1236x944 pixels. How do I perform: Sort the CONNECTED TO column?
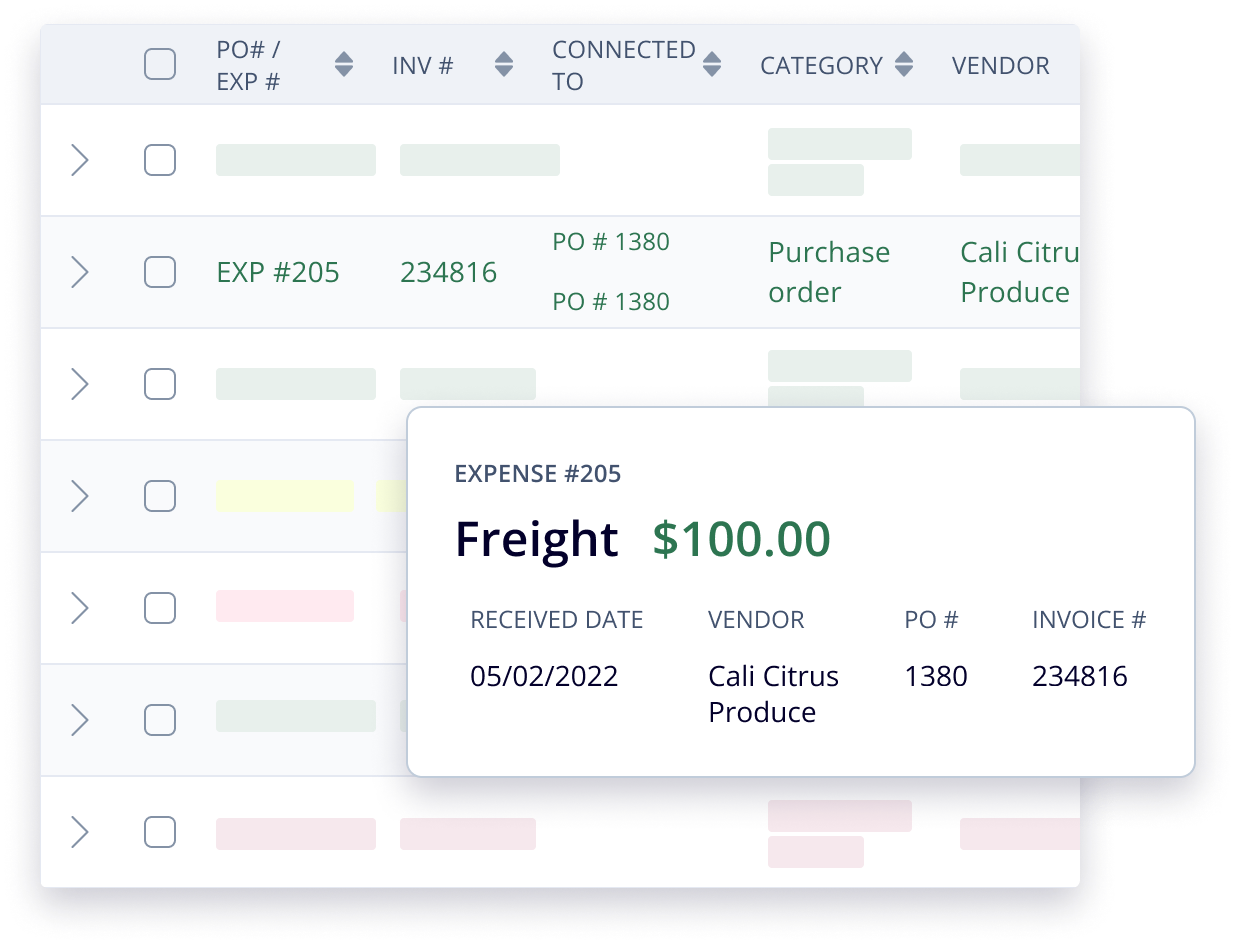coord(712,63)
